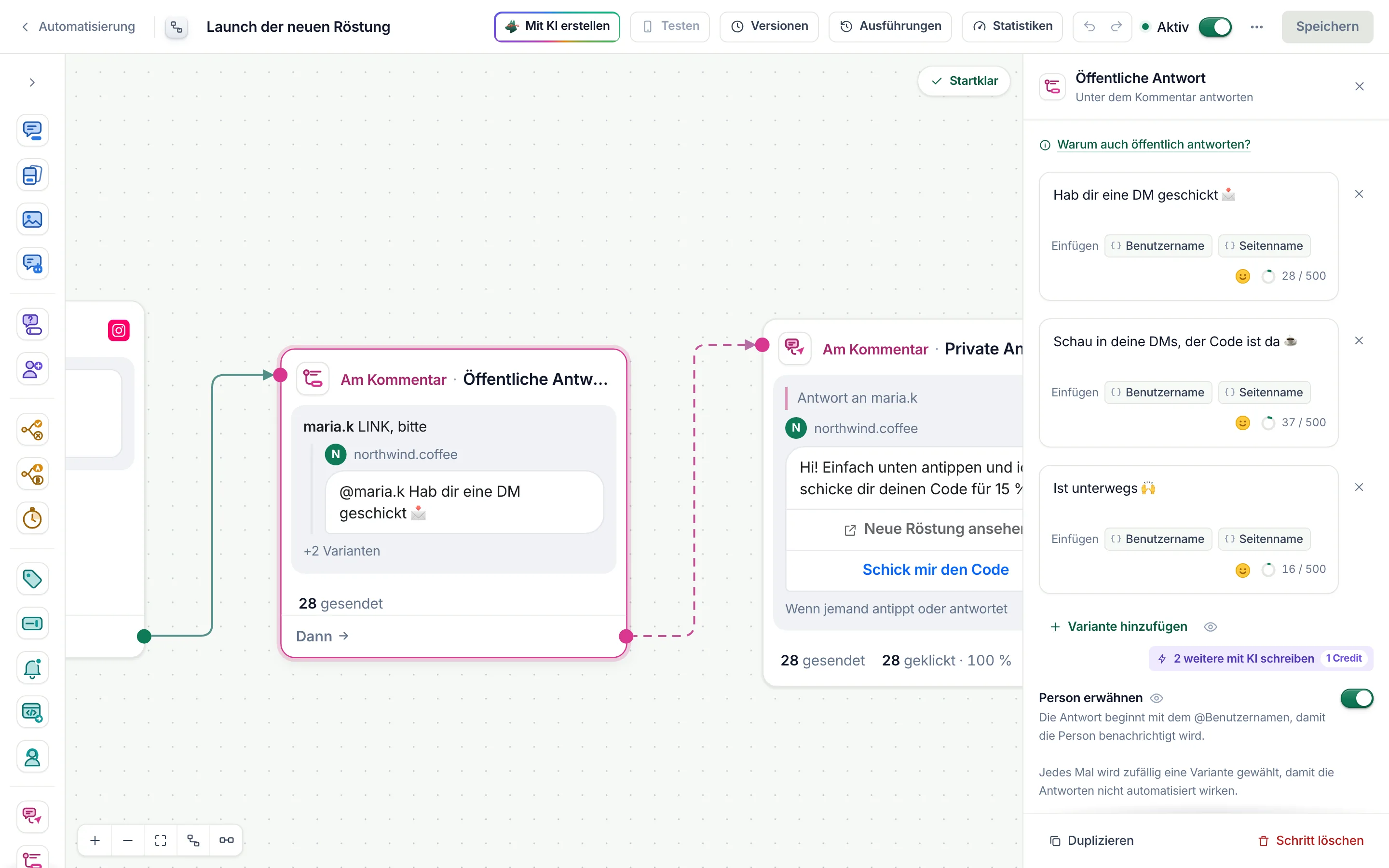Add a human agent handover step

click(x=32, y=757)
